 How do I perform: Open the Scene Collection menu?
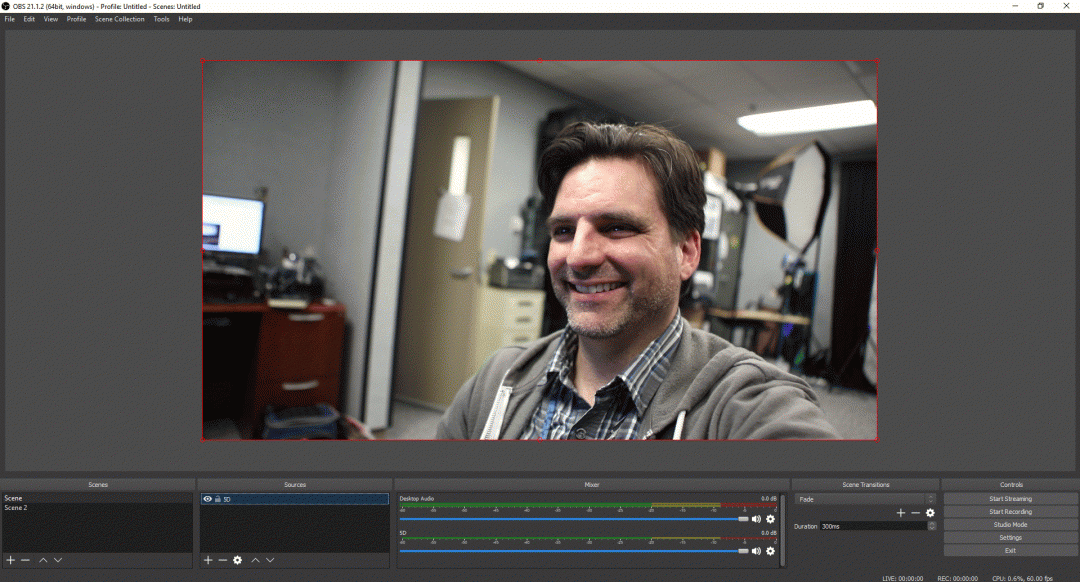point(119,19)
